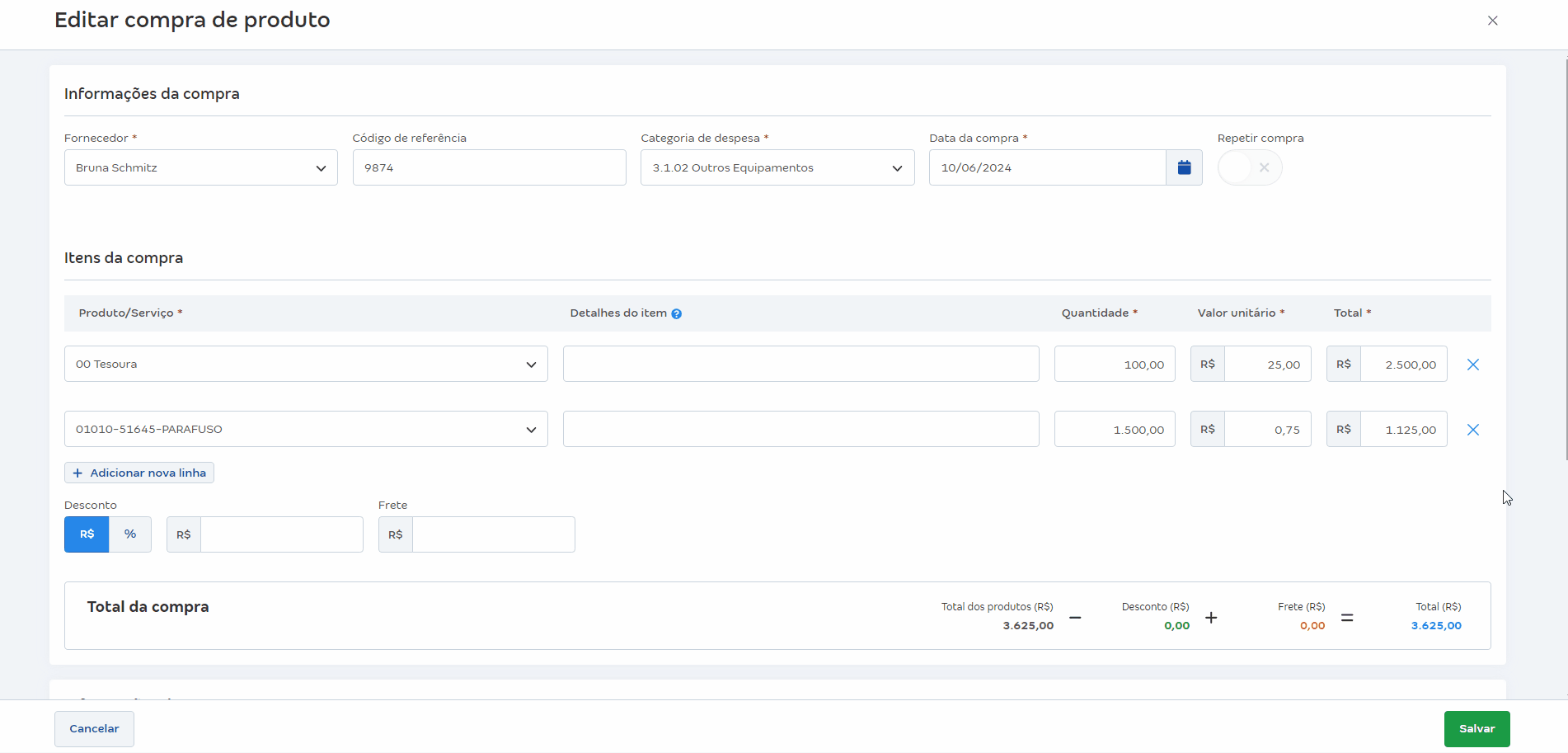Open the Categoria de despesa dropdown
The width and height of the screenshot is (1568, 753).
pos(777,167)
